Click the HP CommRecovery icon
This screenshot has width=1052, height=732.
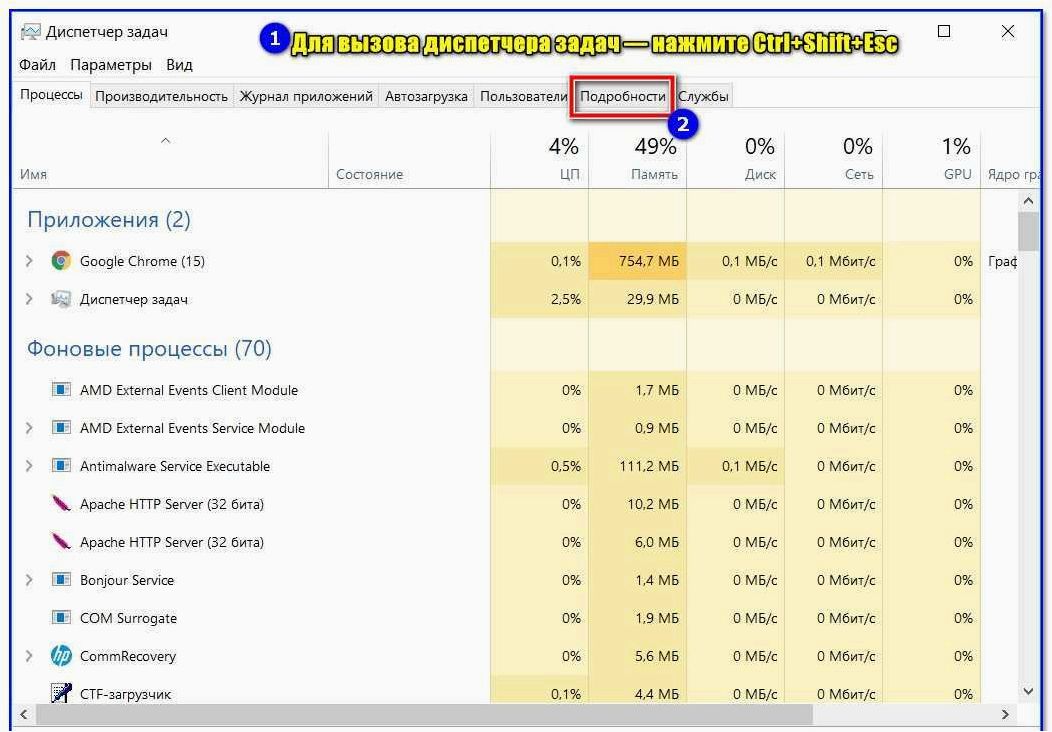click(61, 656)
